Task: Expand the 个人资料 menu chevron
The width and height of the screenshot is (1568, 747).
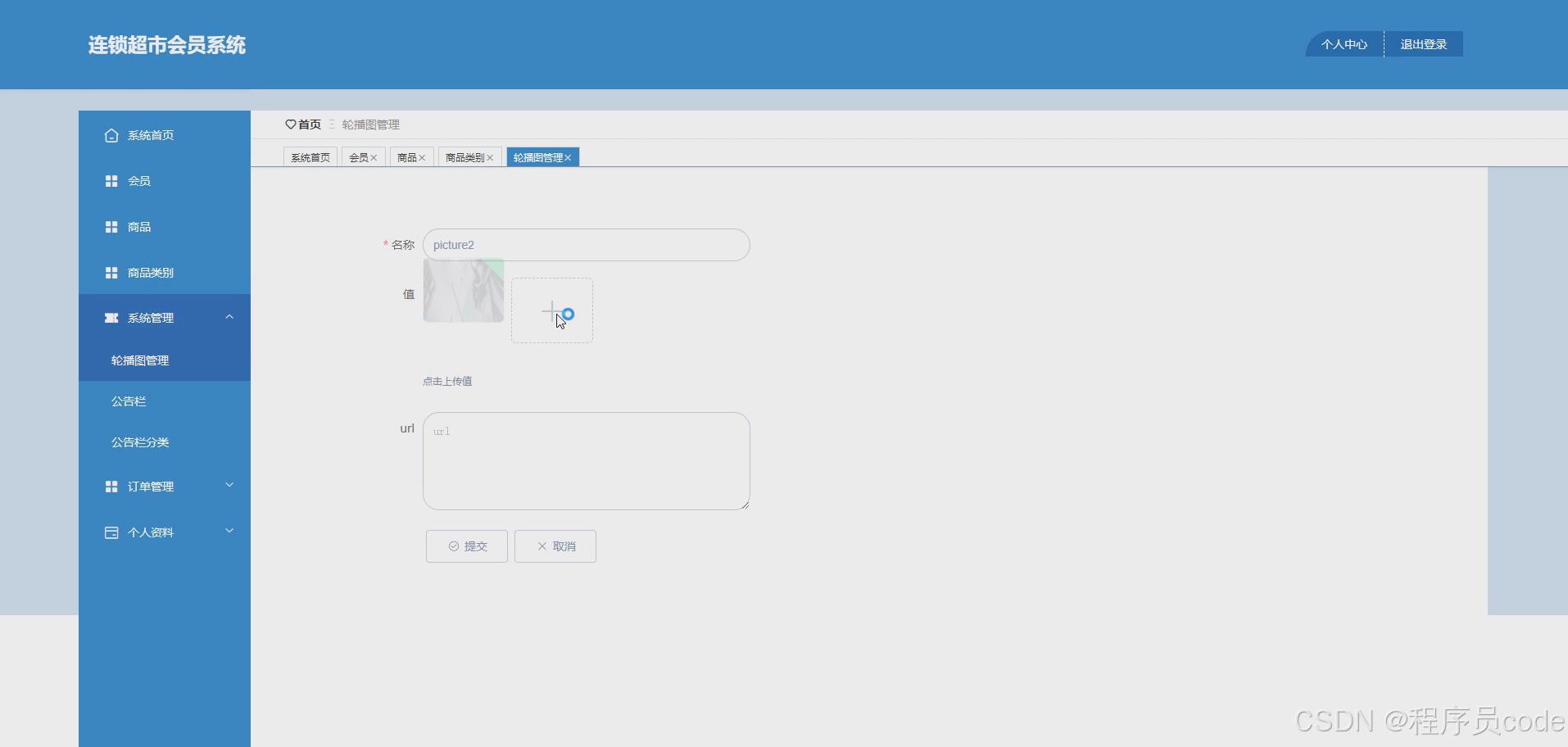Action: (x=229, y=531)
